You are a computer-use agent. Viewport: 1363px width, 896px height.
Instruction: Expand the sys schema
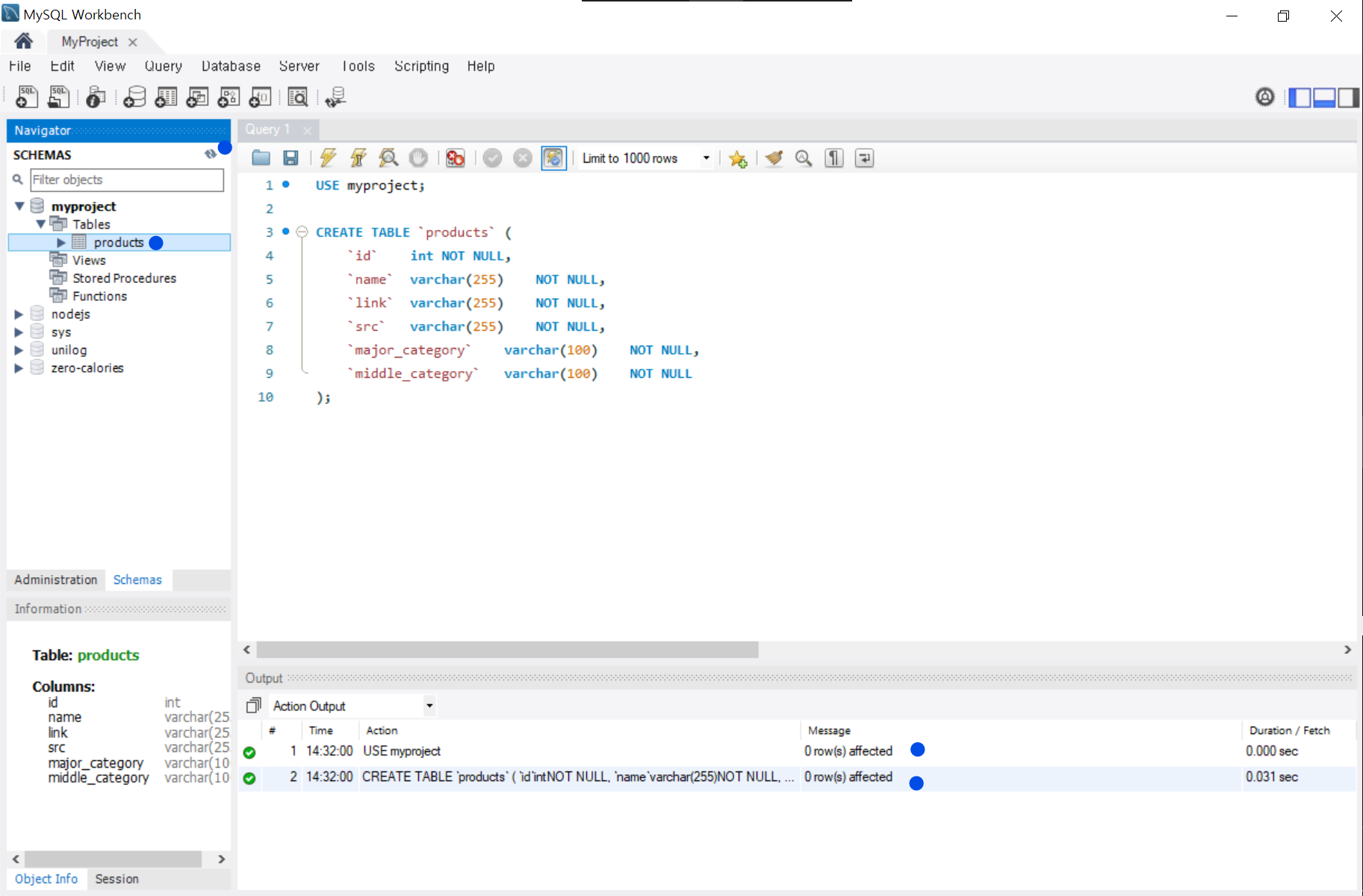pos(19,332)
